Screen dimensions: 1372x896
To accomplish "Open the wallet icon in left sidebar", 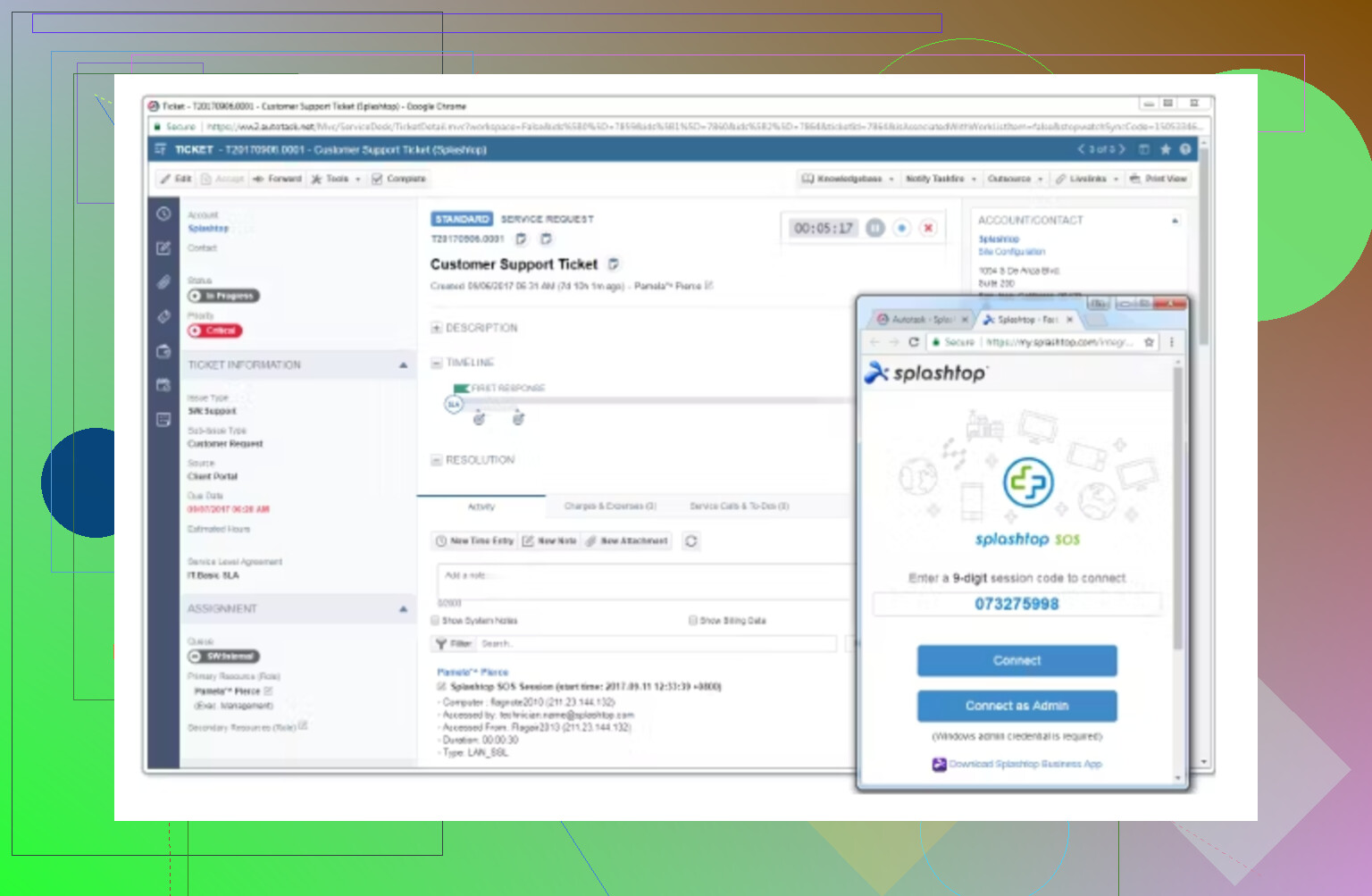I will coord(163,351).
